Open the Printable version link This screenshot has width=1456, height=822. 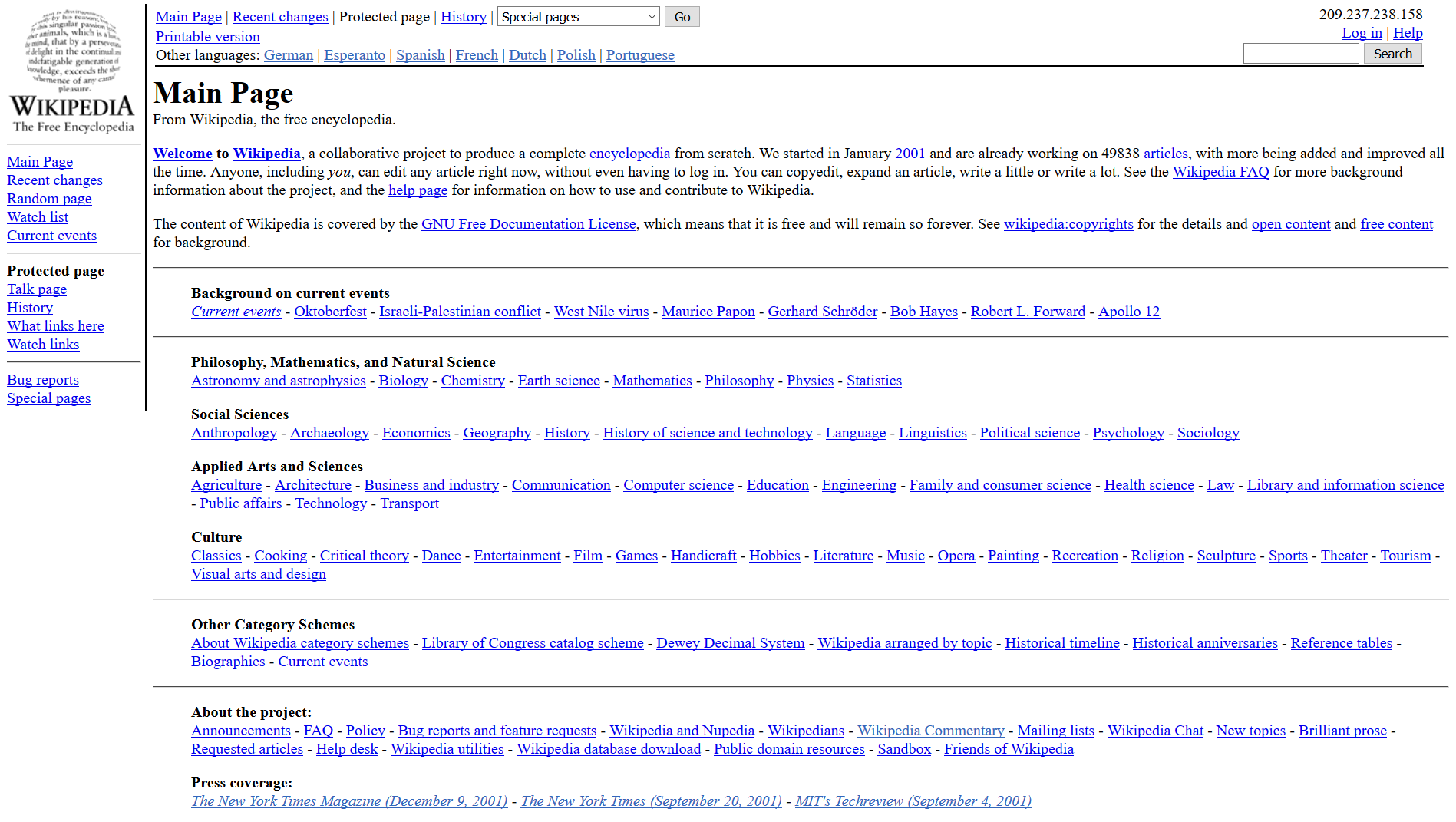(208, 37)
